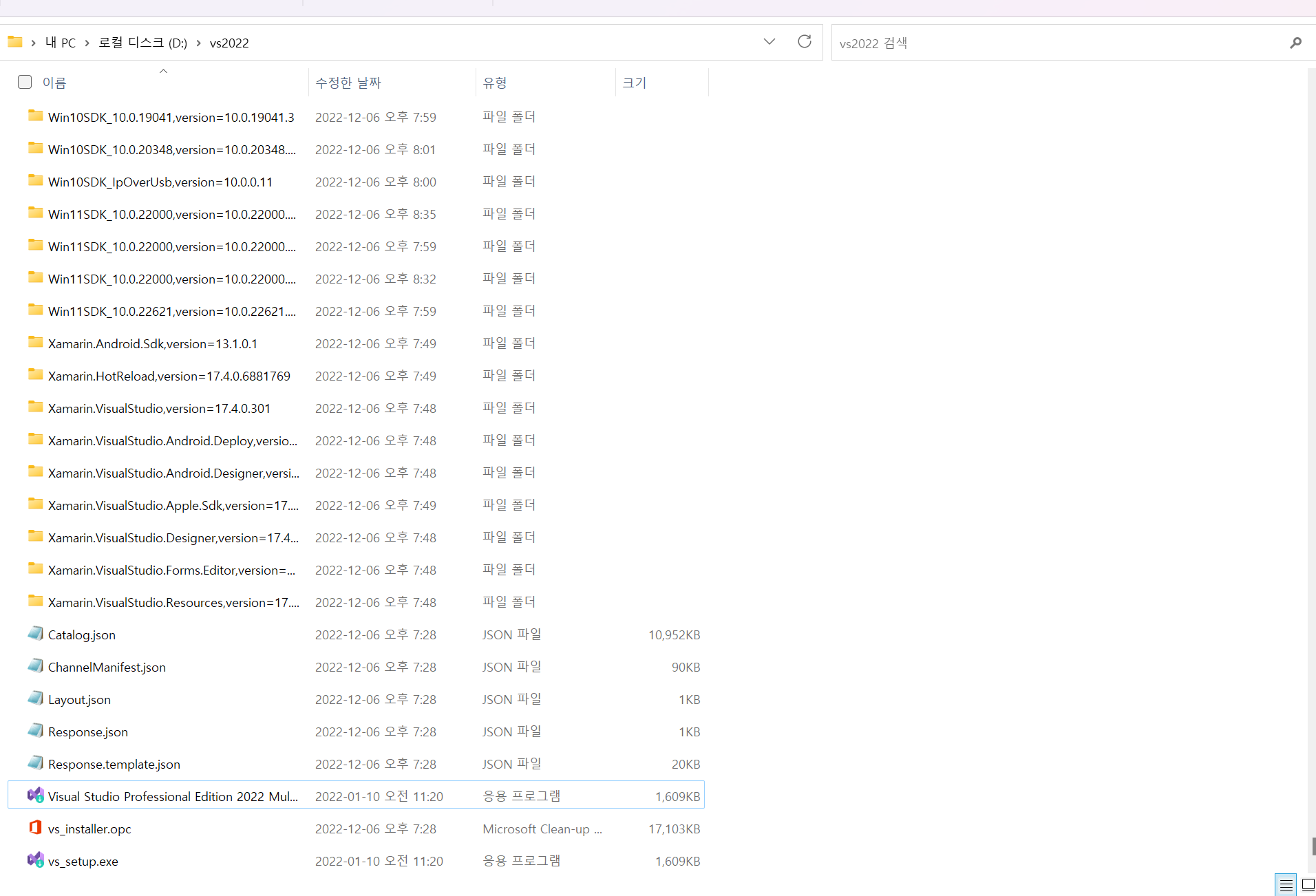Screen dimensions: 1316x896
Task: Click the 20KB size value
Action: click(x=686, y=764)
